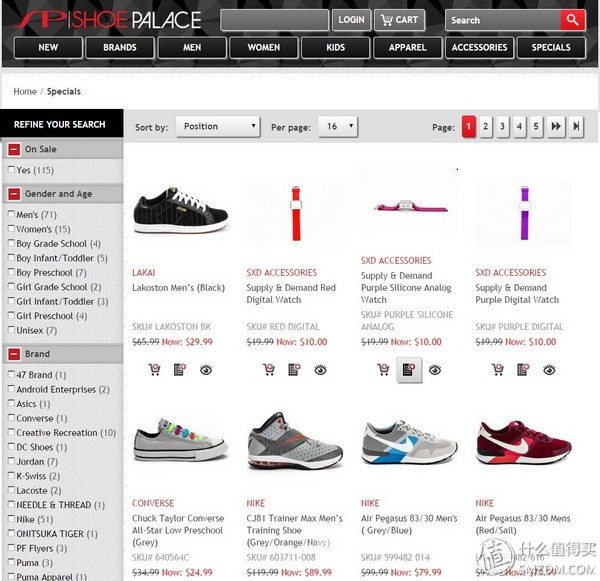This screenshot has height=581, width=600.
Task: Go to results page 2
Action: [486, 126]
